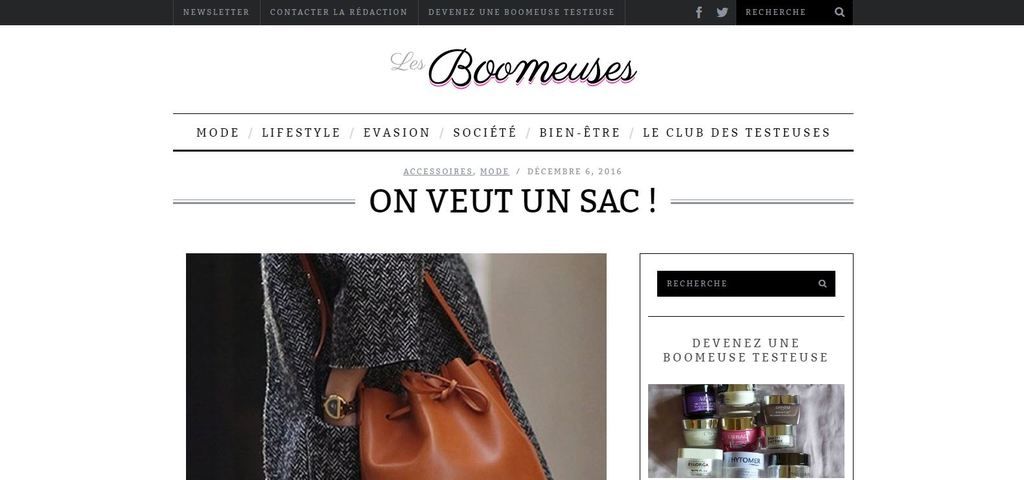1024x480 pixels.
Task: Open Le Club des Testeuses menu
Action: pyautogui.click(x=737, y=133)
